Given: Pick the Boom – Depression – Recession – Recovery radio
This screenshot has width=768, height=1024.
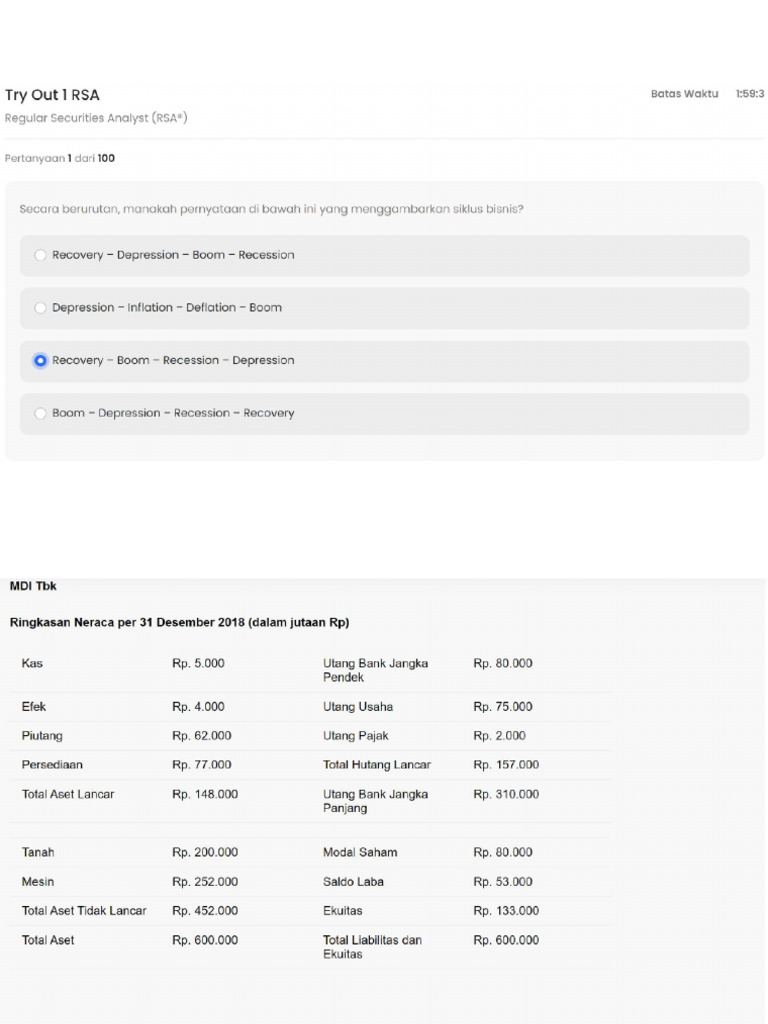Looking at the screenshot, I should (x=41, y=413).
